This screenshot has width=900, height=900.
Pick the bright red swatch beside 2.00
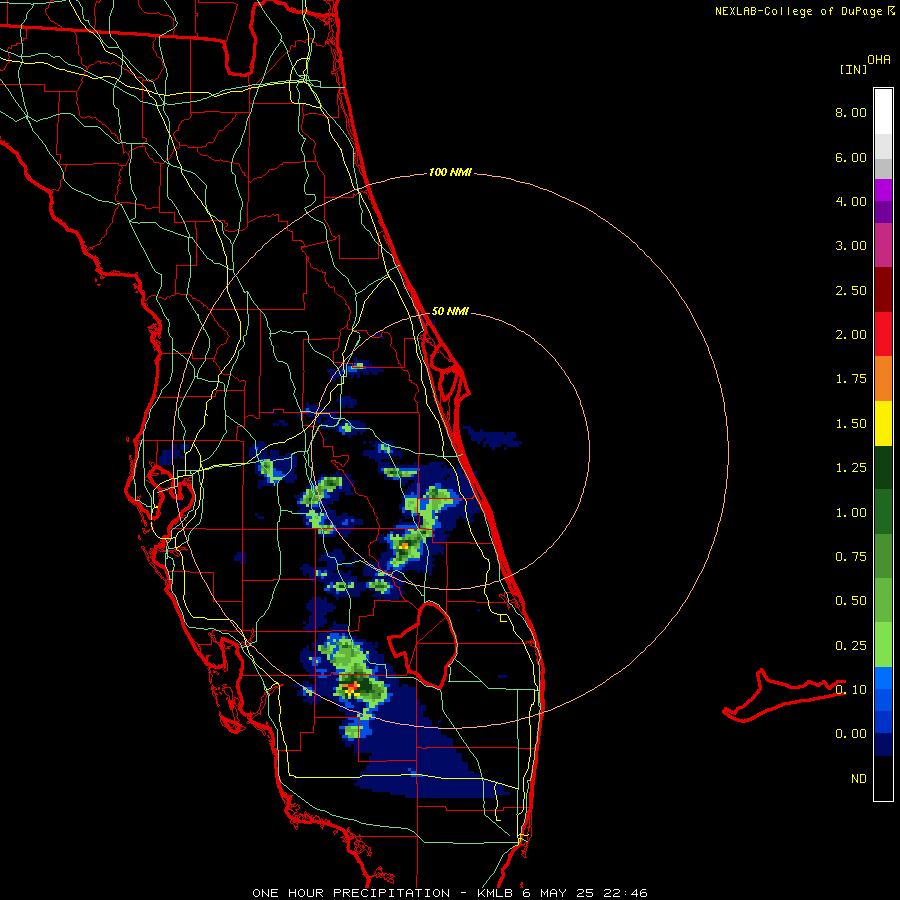883,334
